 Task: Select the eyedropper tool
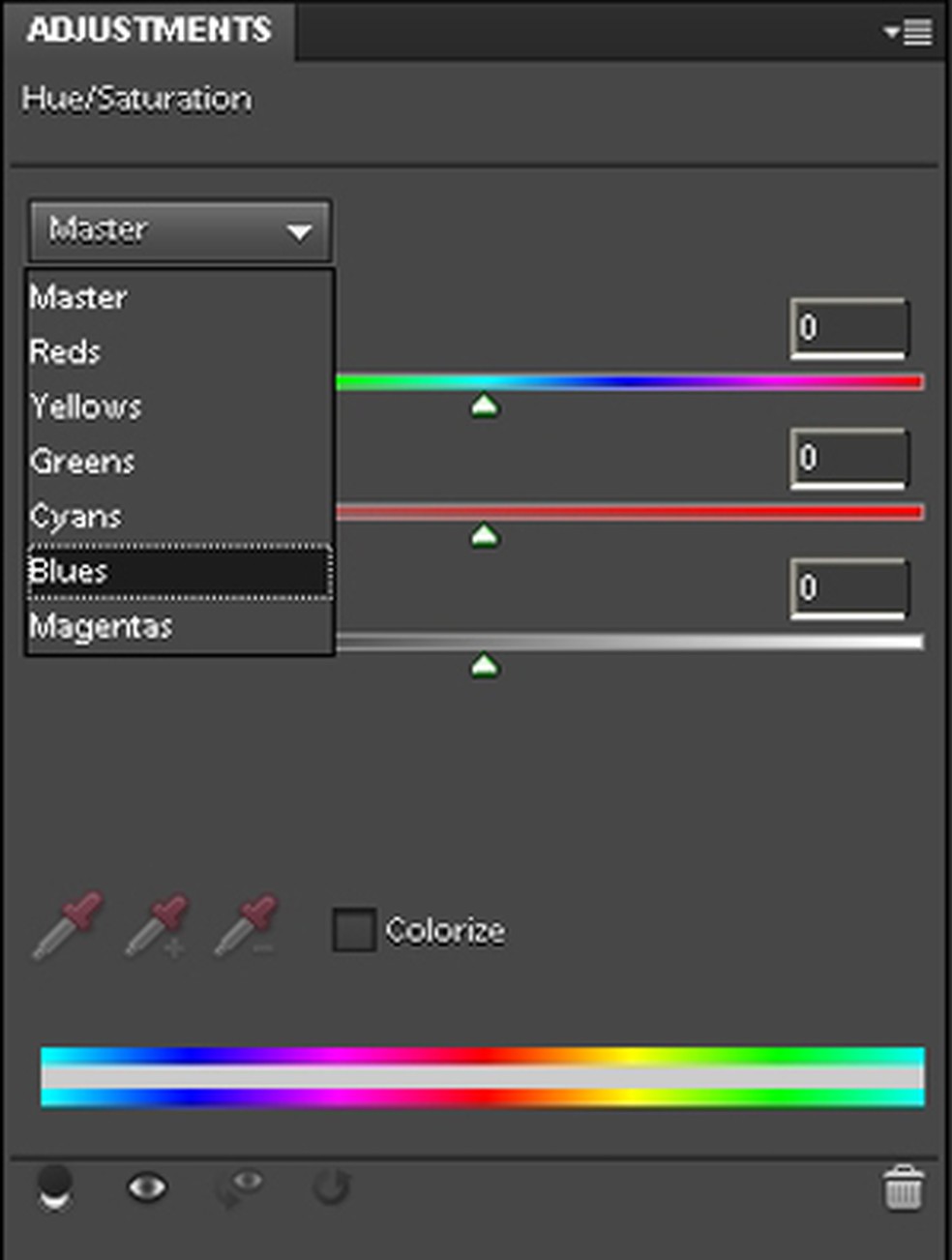[x=68, y=926]
